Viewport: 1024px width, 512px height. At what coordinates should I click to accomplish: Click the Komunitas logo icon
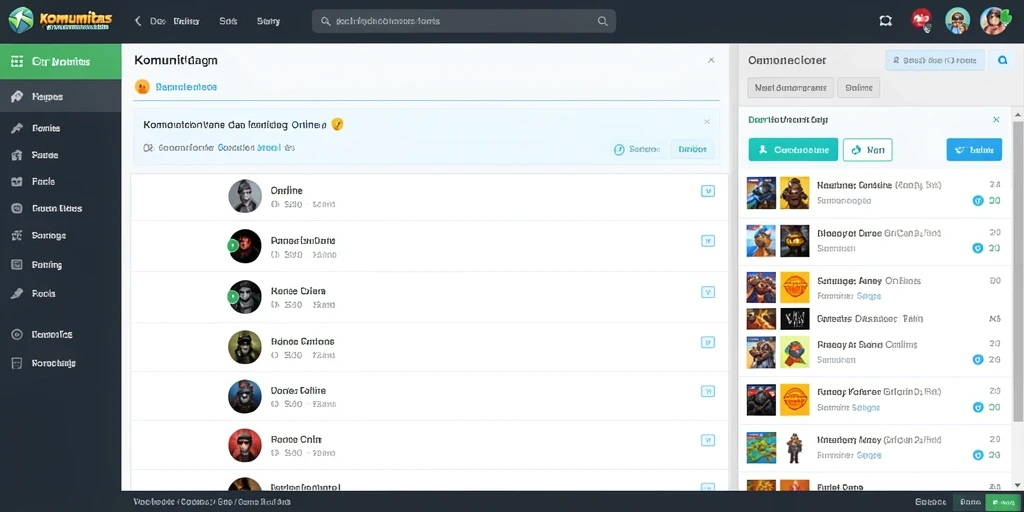coord(21,20)
